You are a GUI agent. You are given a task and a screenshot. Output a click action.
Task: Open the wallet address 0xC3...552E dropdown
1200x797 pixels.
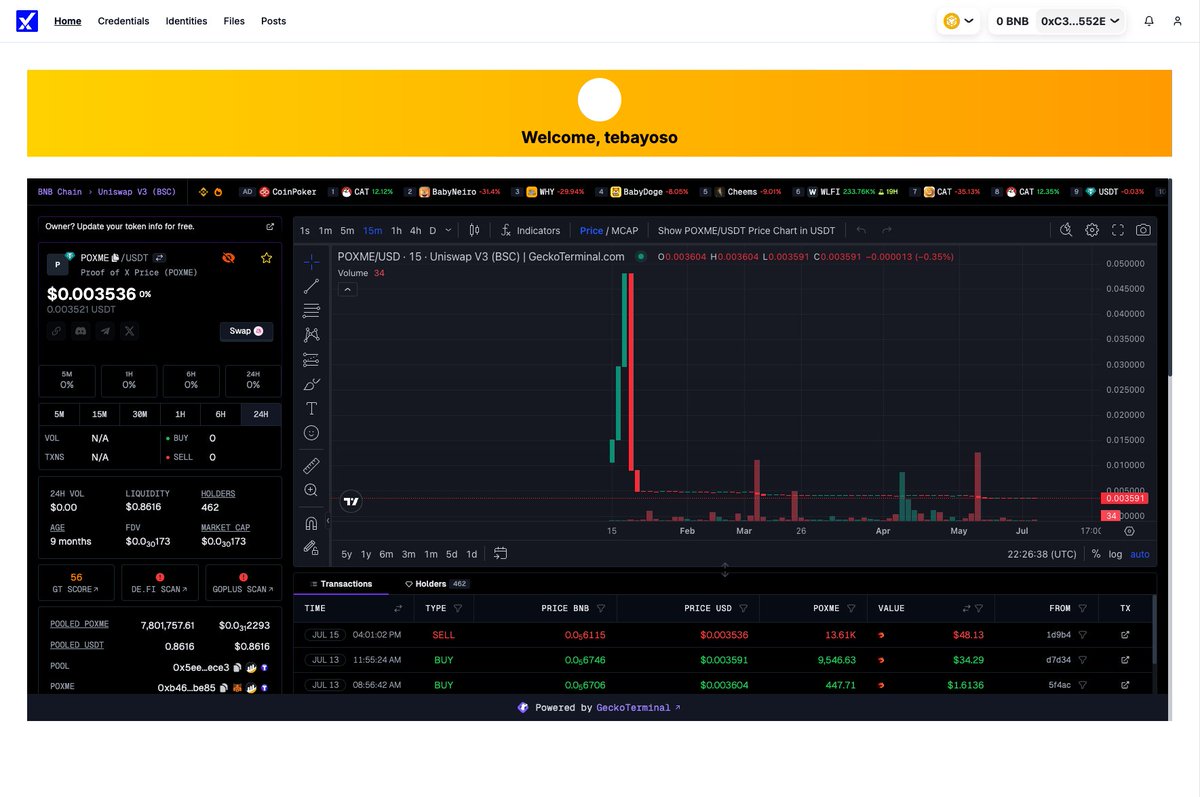tap(1080, 20)
